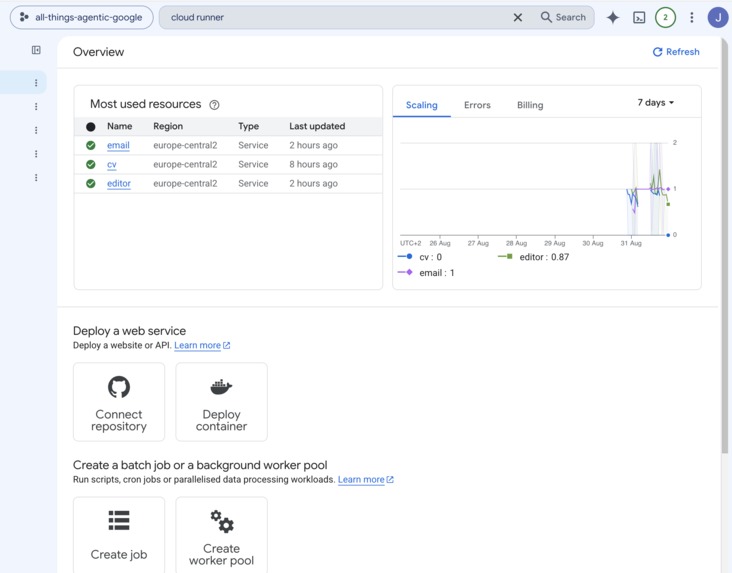
Task: Sort by the Name column header
Action: [x=120, y=126]
